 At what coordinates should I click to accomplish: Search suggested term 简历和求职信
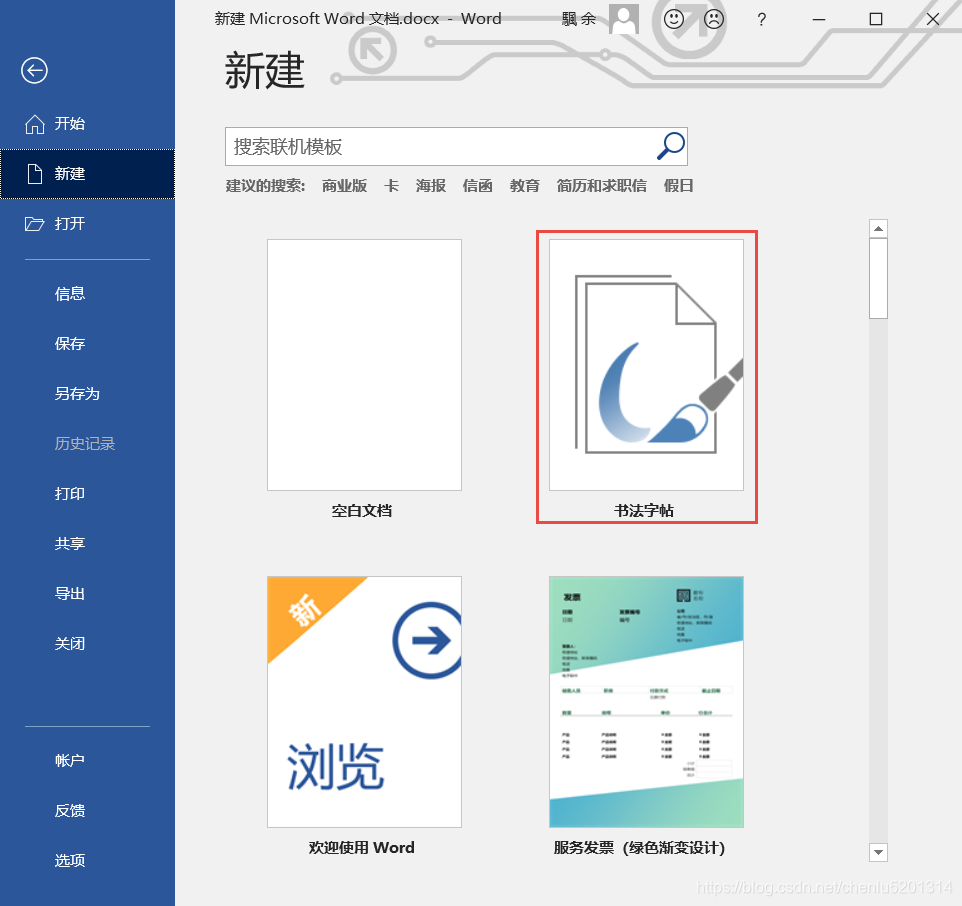(x=601, y=186)
